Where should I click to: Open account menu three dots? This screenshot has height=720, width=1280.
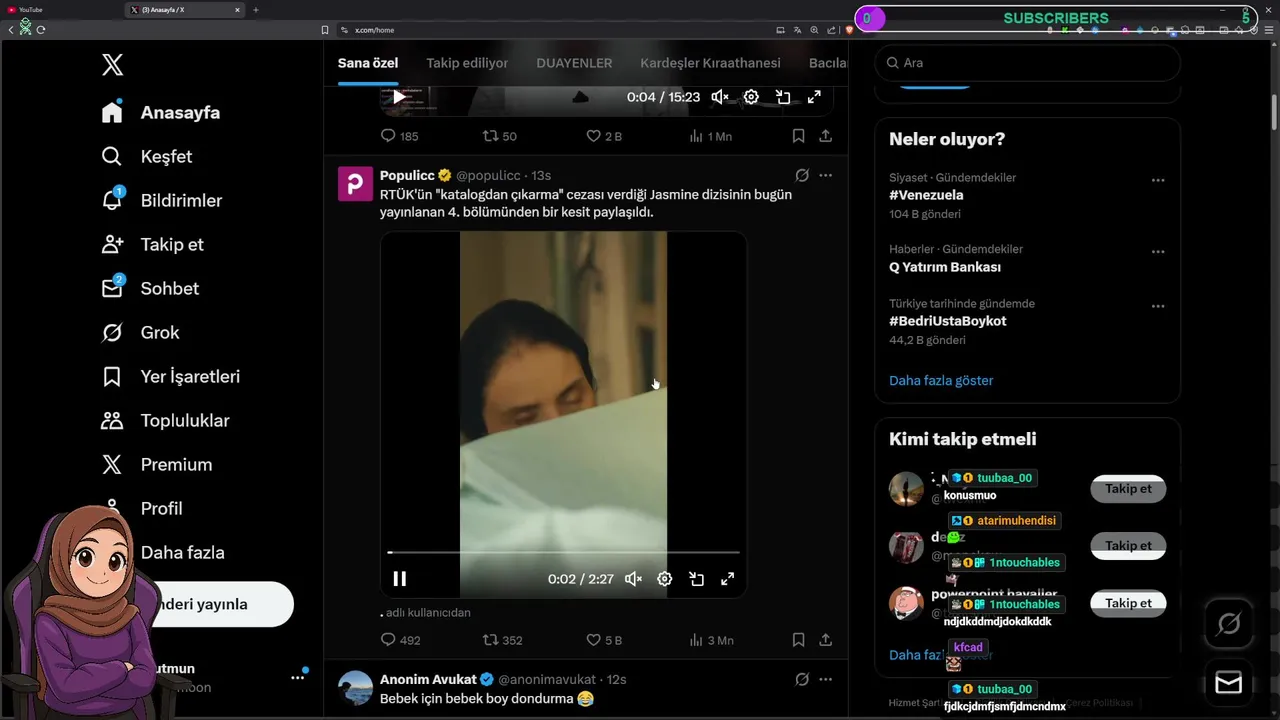tap(297, 677)
